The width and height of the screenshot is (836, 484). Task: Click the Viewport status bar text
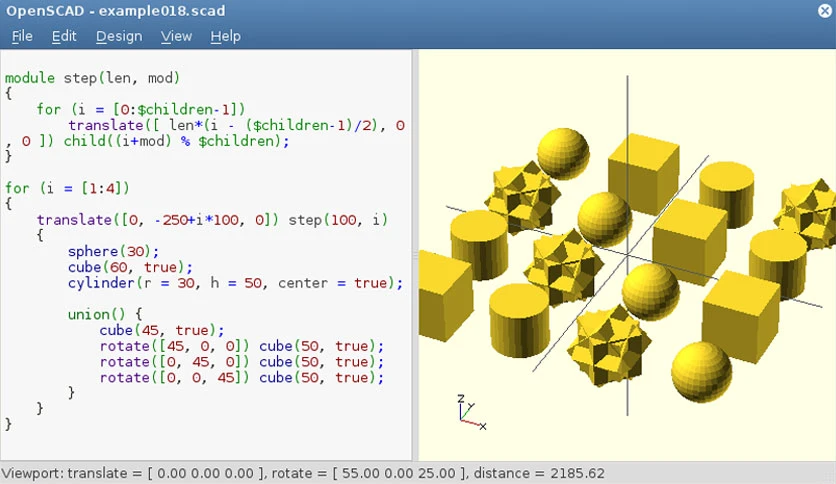click(303, 473)
